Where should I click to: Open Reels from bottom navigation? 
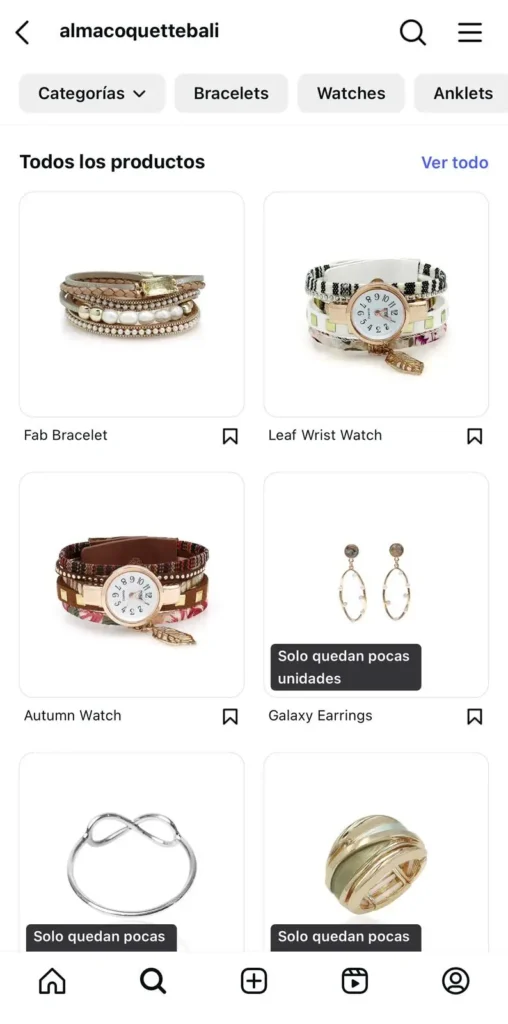pyautogui.click(x=355, y=981)
